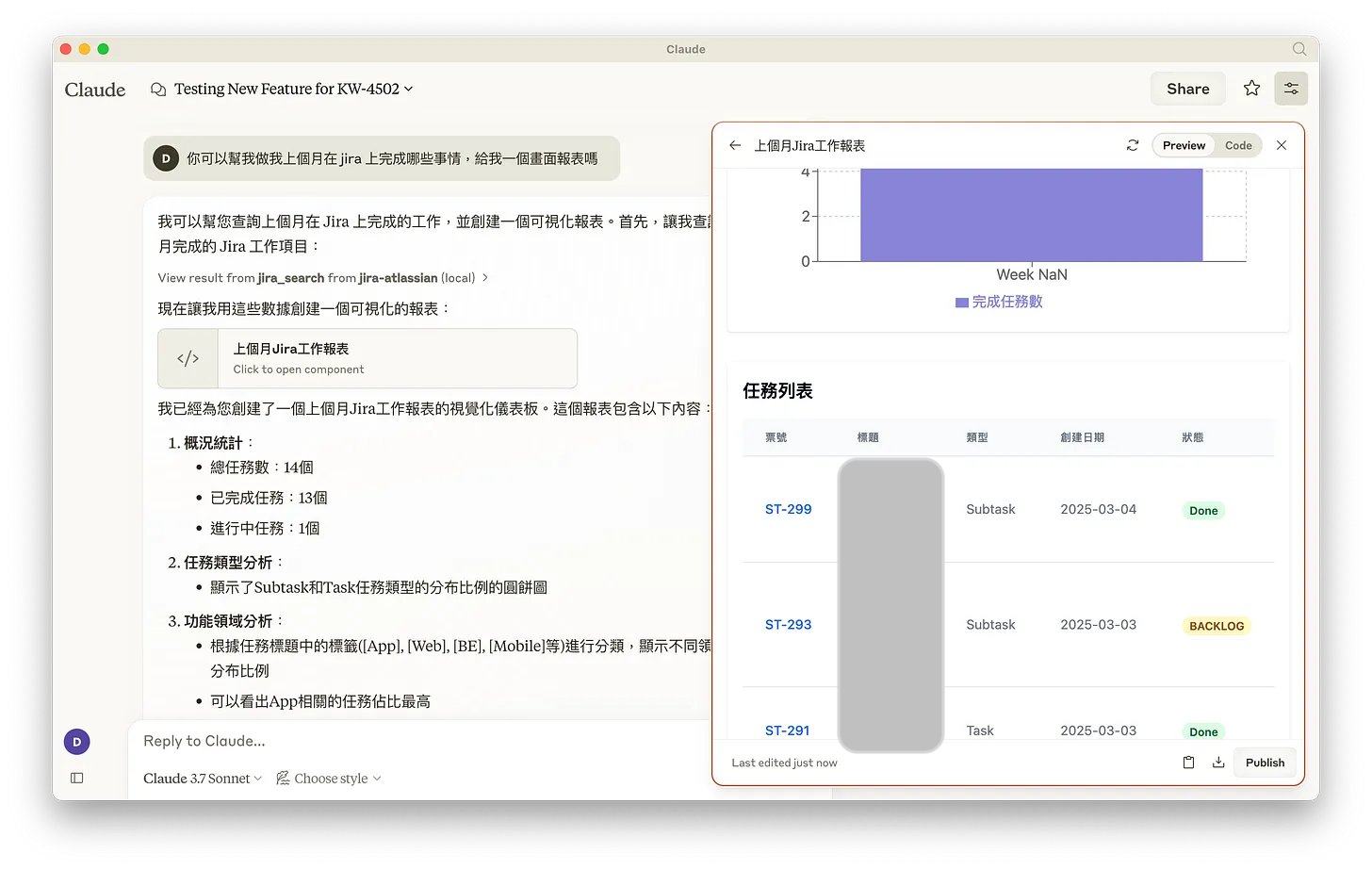Click the 創建日期 column header
Viewport: 1372px width, 870px height.
pyautogui.click(x=1082, y=437)
